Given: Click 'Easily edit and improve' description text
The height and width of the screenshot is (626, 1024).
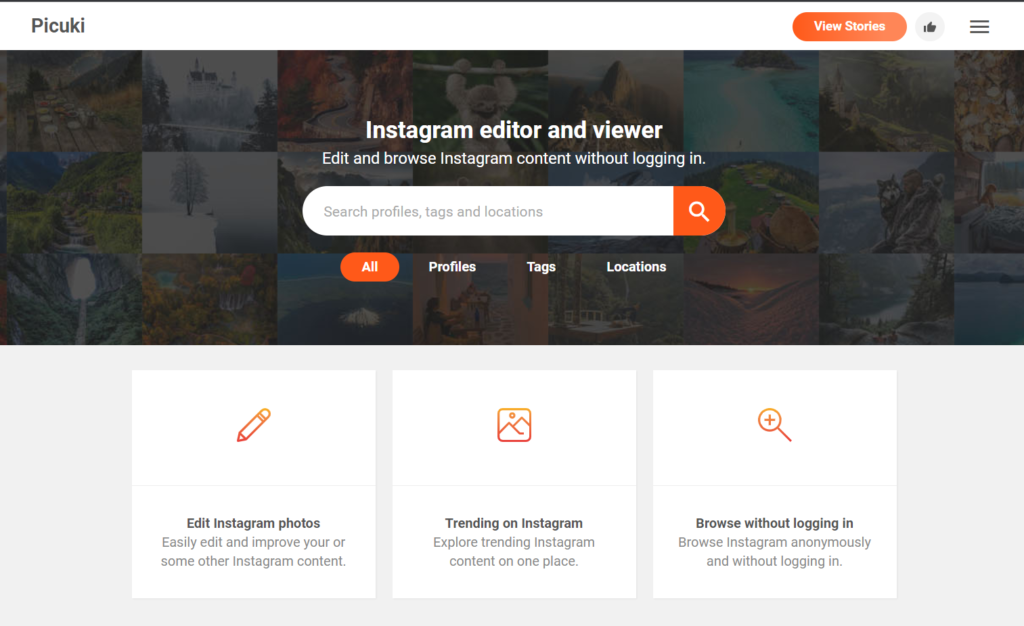Looking at the screenshot, I should tap(253, 552).
